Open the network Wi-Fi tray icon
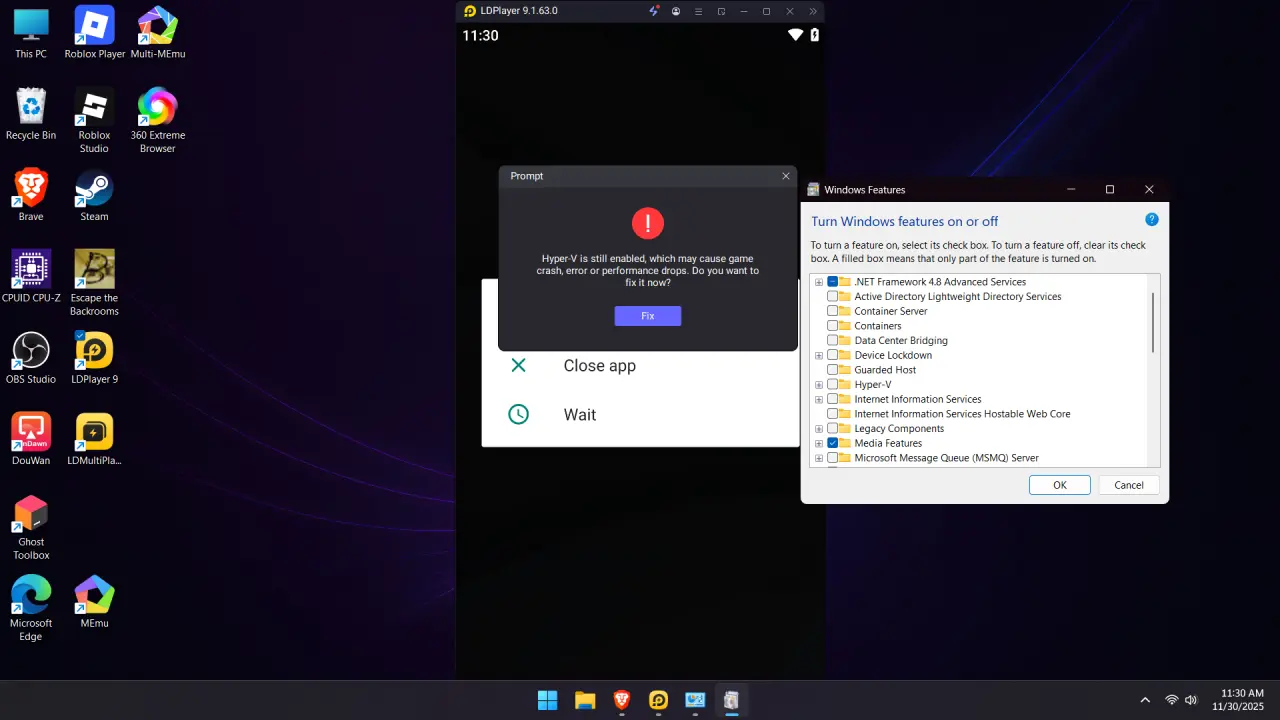Screen dimensions: 1280x720 [x=1172, y=700]
